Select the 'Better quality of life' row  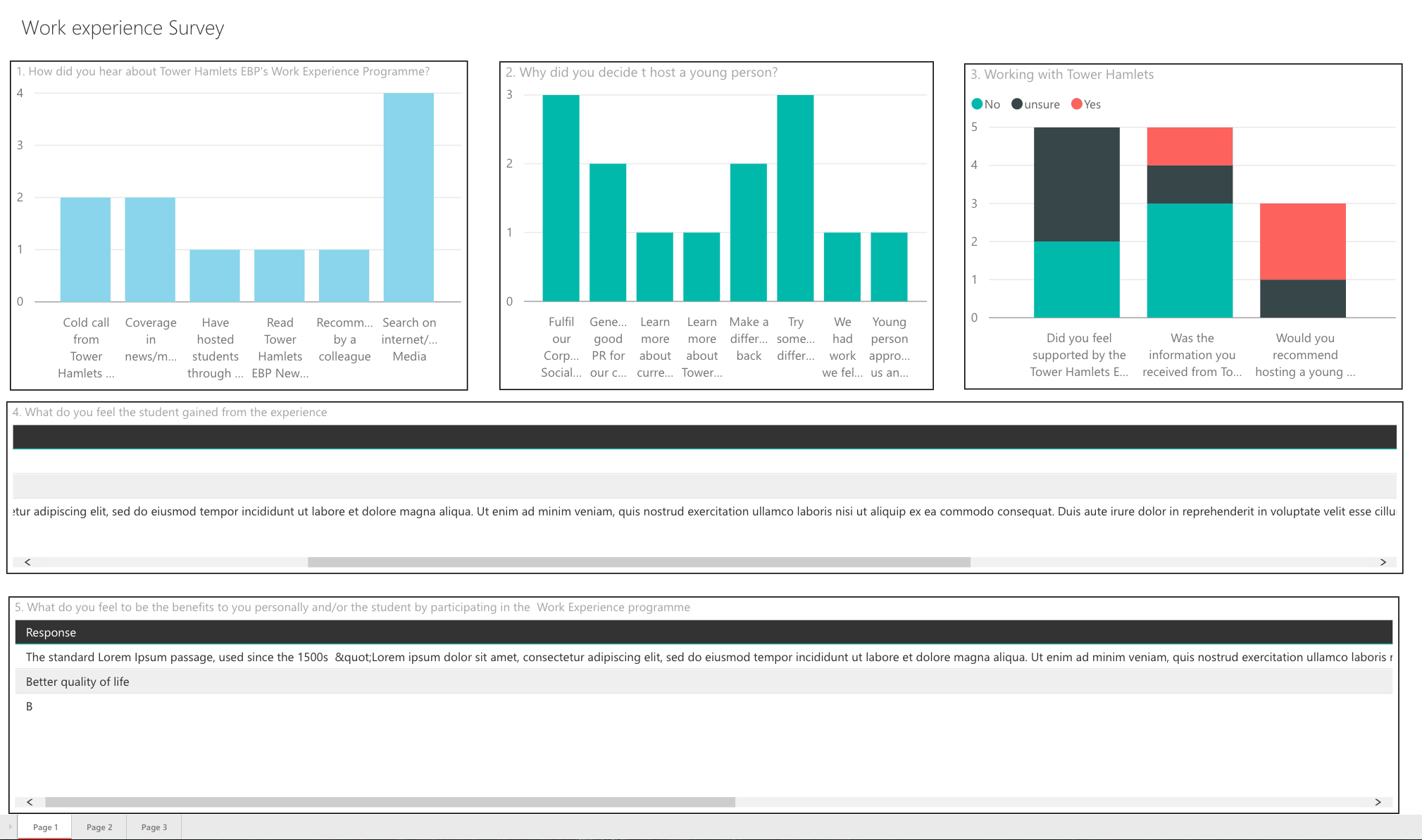click(77, 682)
